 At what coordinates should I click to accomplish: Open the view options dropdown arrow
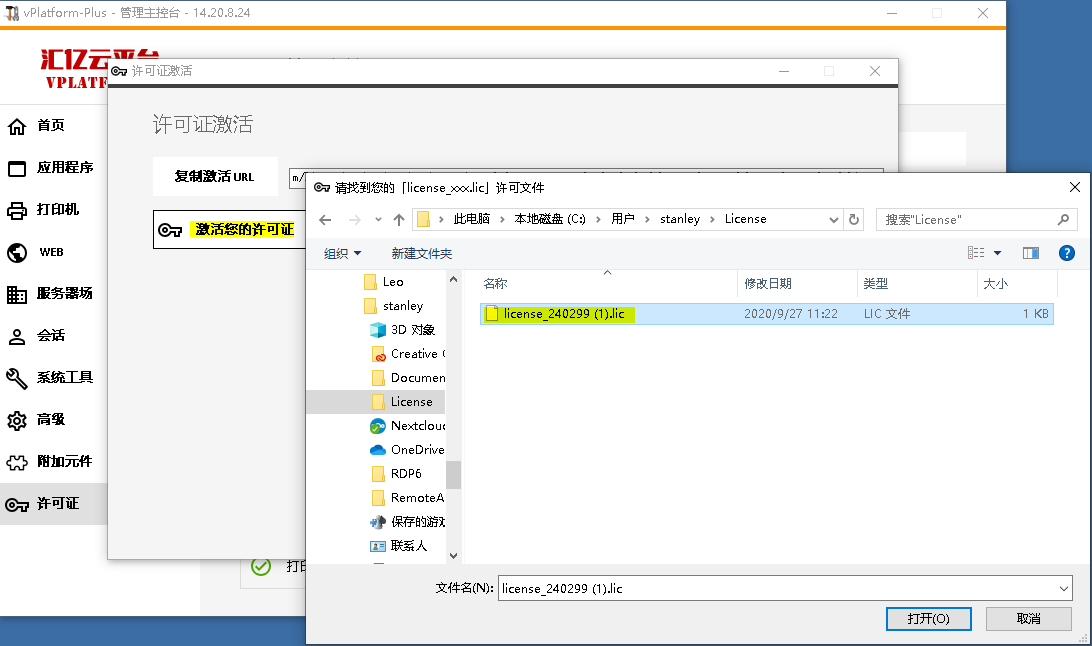[x=997, y=254]
